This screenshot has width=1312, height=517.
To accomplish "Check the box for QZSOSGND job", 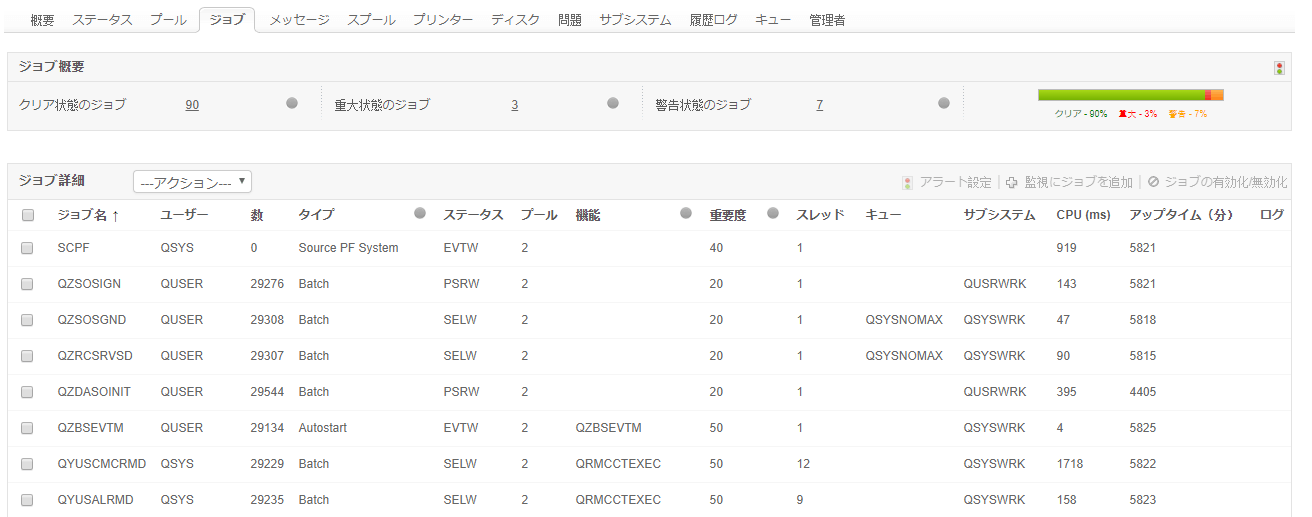I will pos(28,320).
